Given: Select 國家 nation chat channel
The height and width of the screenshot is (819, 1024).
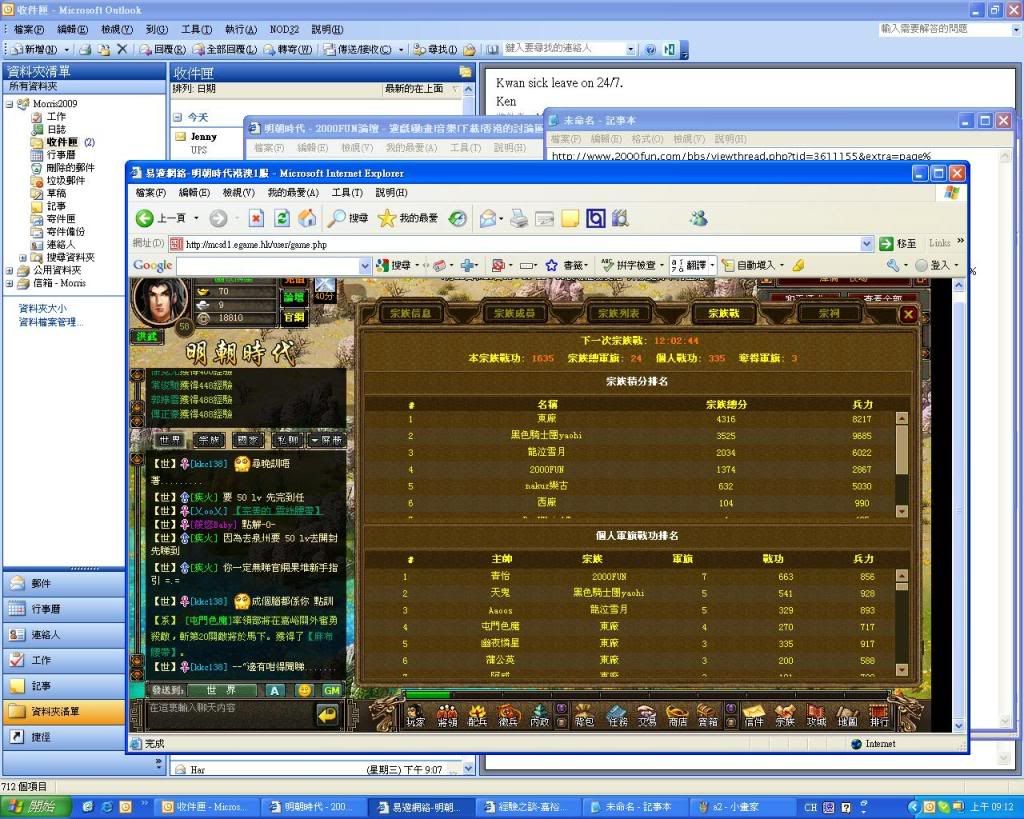Looking at the screenshot, I should [248, 440].
